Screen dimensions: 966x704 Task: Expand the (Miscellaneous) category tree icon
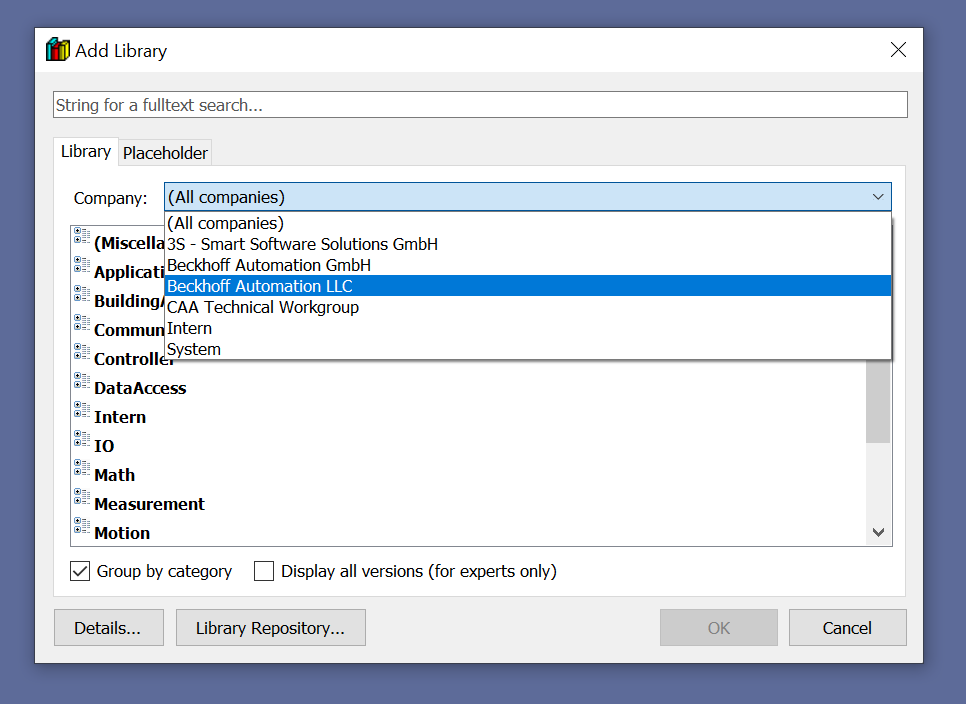tap(82, 235)
